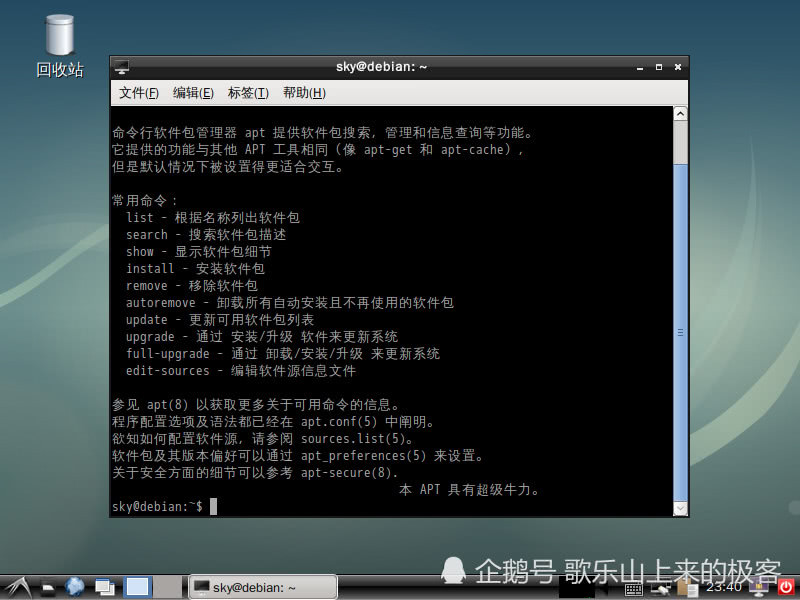Open the 标签(T) menu
This screenshot has height=600, width=800.
coord(248,93)
